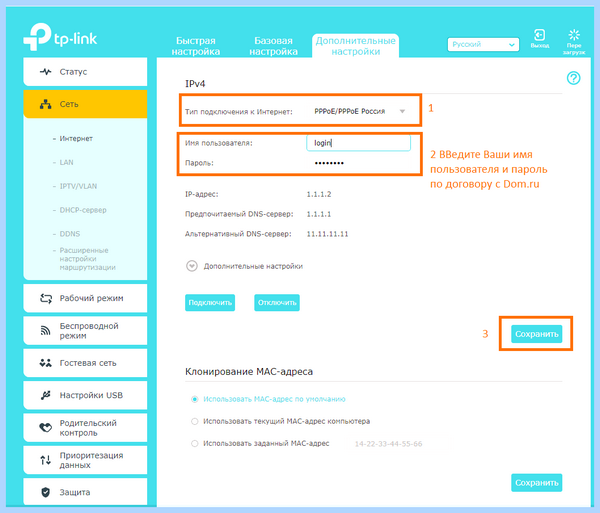The width and height of the screenshot is (600, 513).
Task: Click the Сеть network icon
Action: click(46, 104)
